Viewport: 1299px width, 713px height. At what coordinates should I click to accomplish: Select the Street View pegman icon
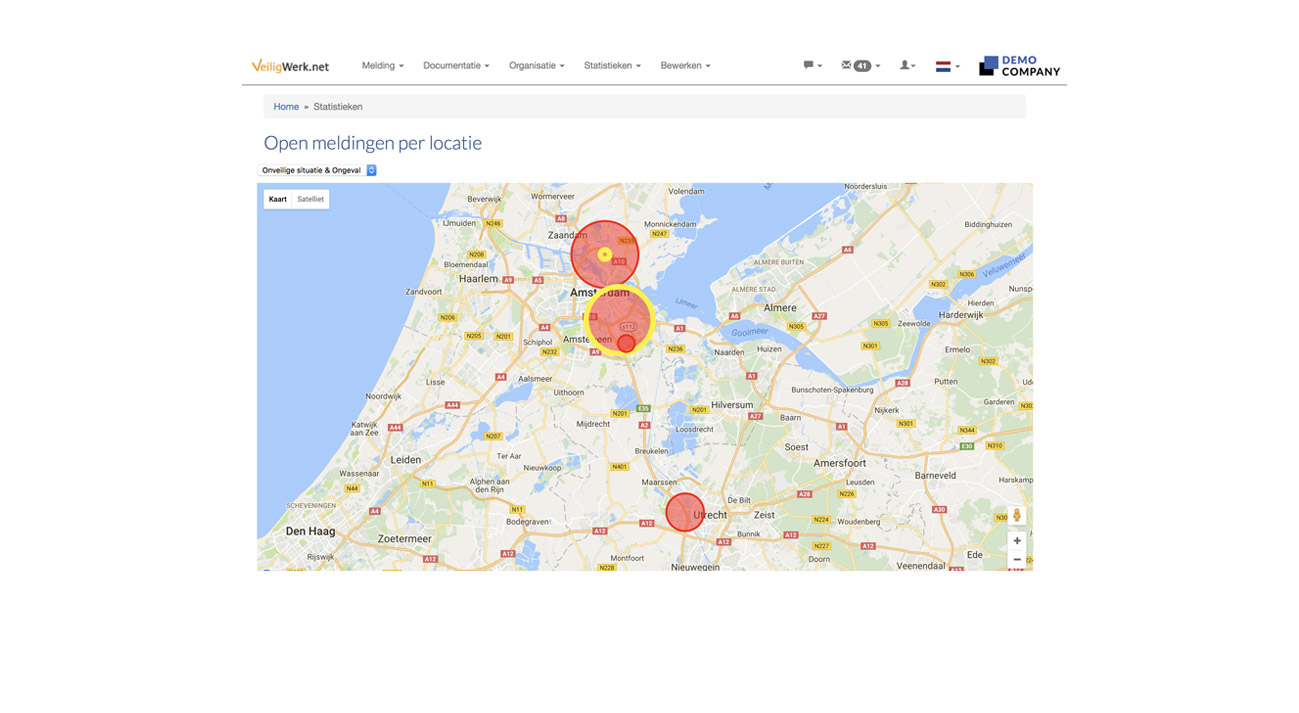[1017, 516]
